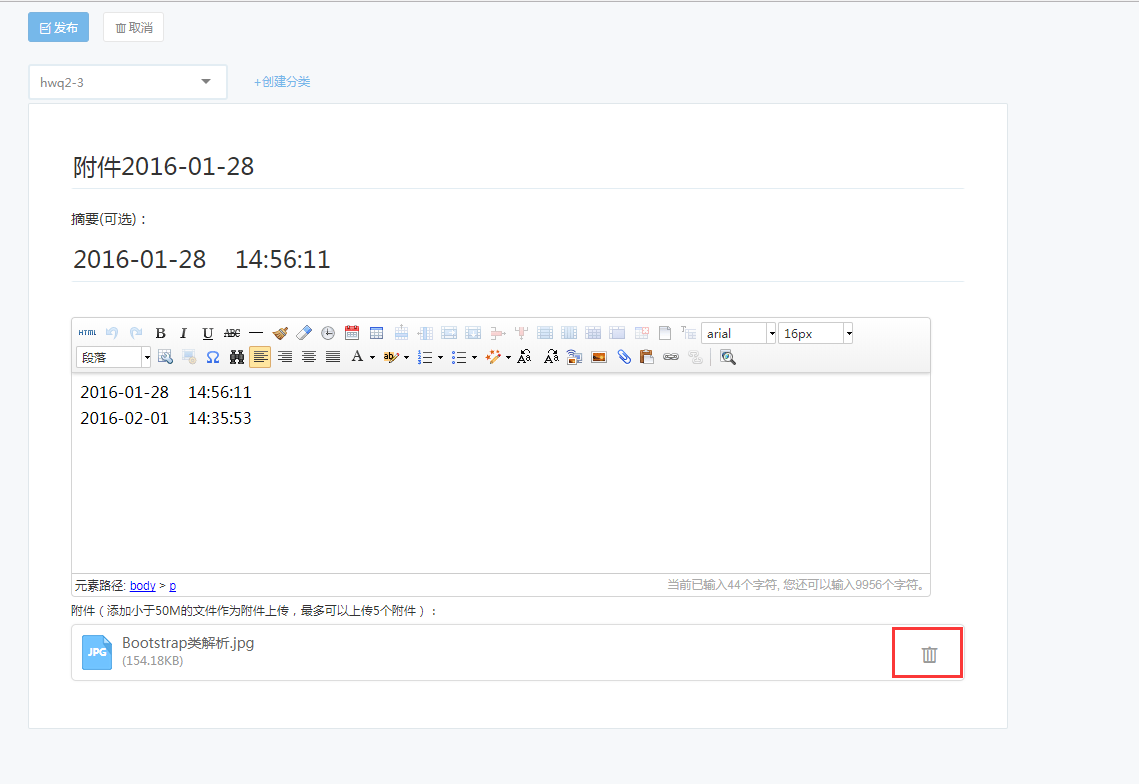The height and width of the screenshot is (784, 1139).
Task: Toggle underline formatting
Action: click(207, 333)
